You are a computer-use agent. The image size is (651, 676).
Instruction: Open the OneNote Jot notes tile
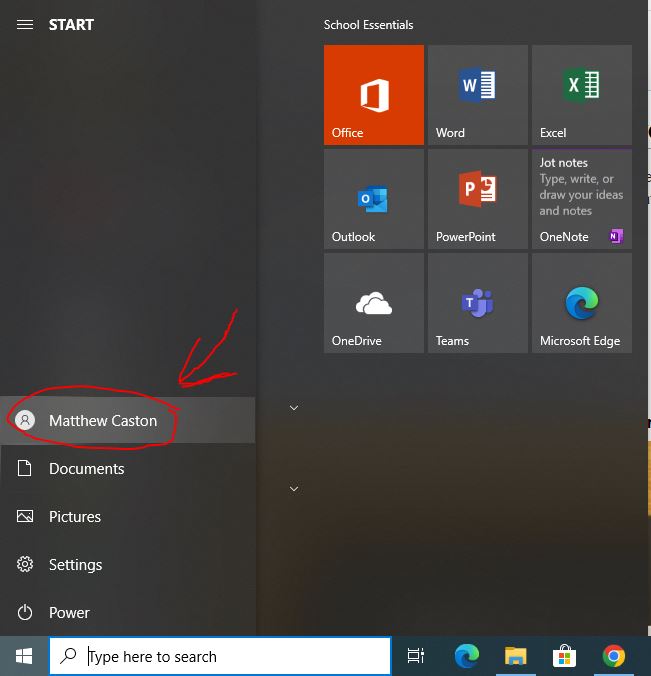(x=582, y=199)
